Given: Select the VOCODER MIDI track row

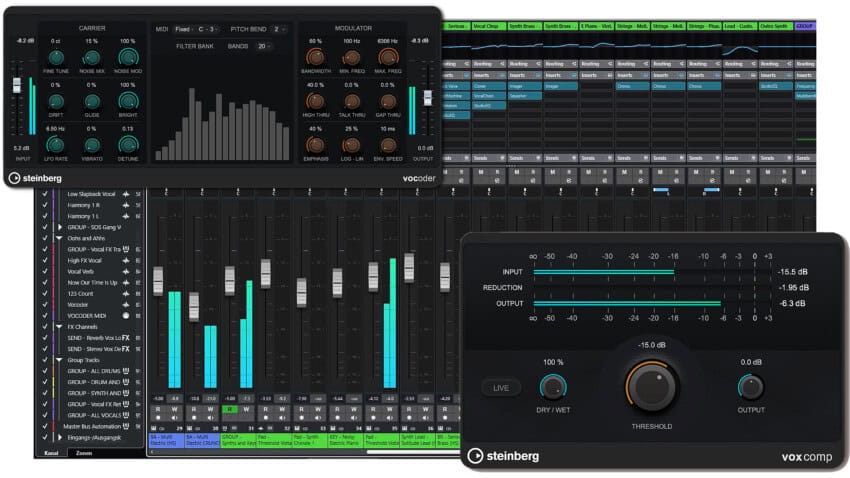Looking at the screenshot, I should (89, 315).
